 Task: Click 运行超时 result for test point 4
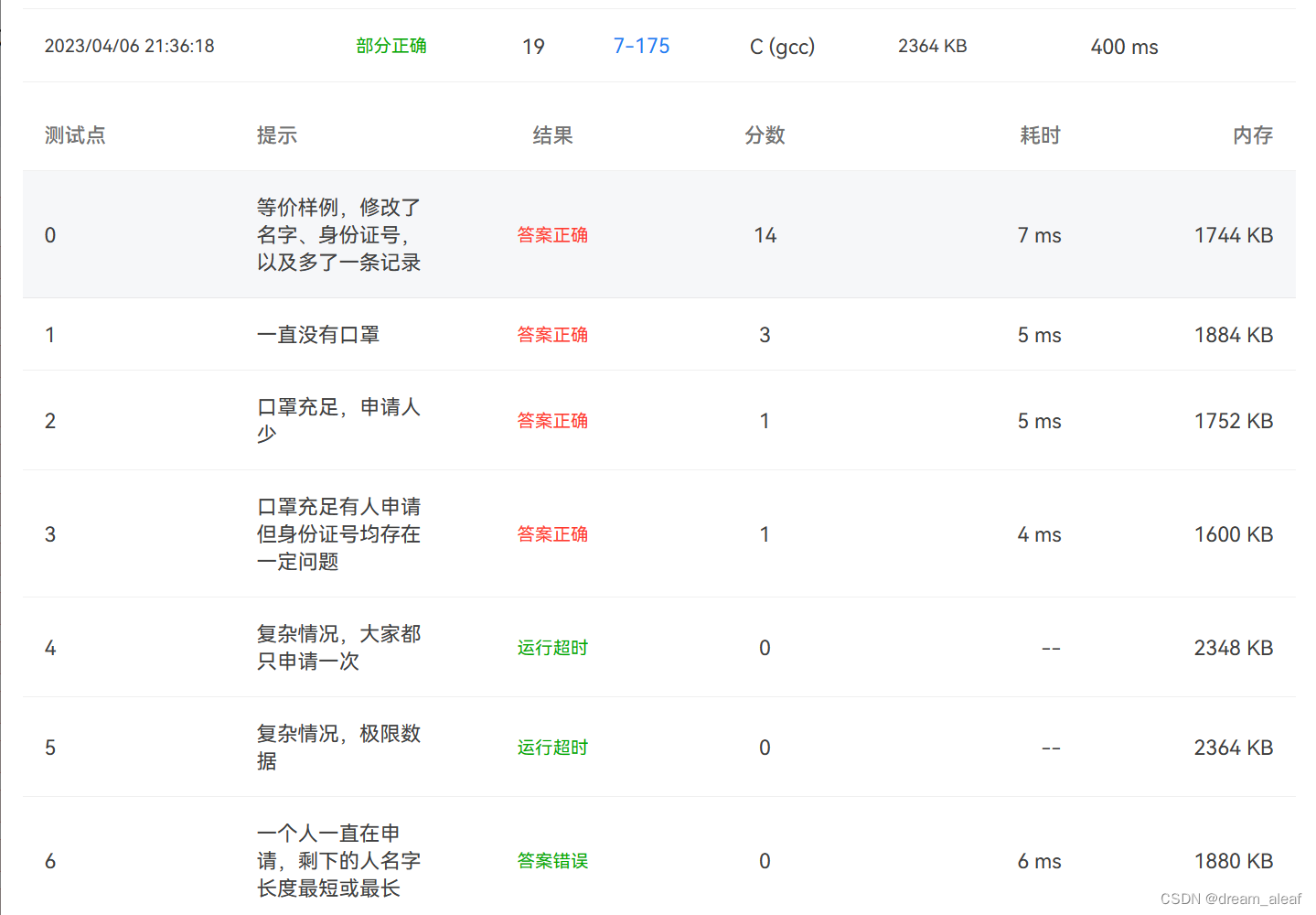pos(552,648)
